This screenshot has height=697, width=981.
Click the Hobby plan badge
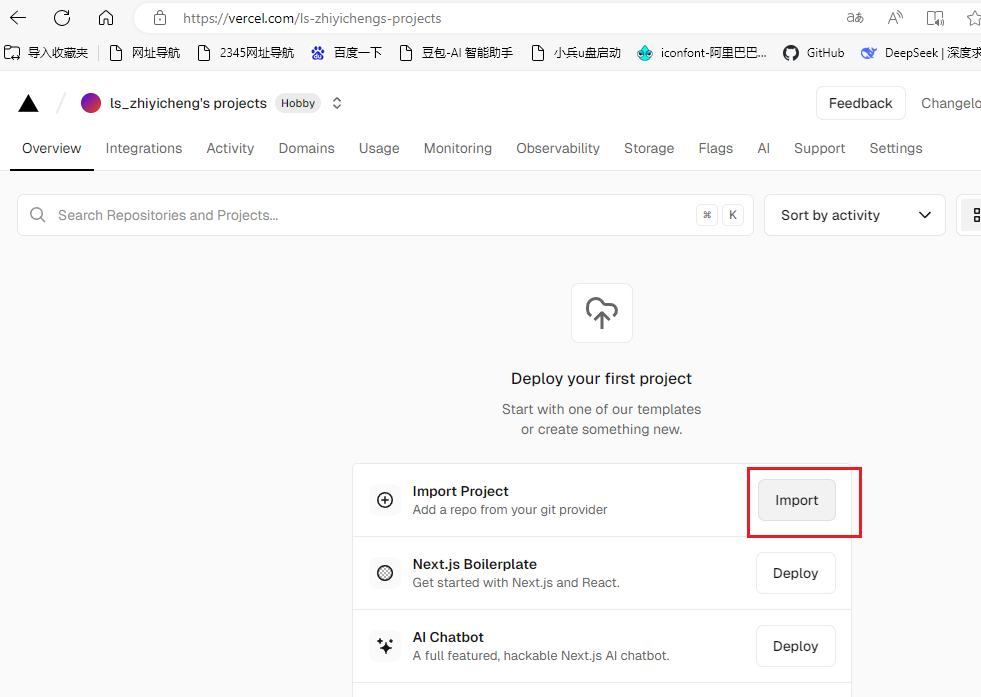click(x=298, y=103)
